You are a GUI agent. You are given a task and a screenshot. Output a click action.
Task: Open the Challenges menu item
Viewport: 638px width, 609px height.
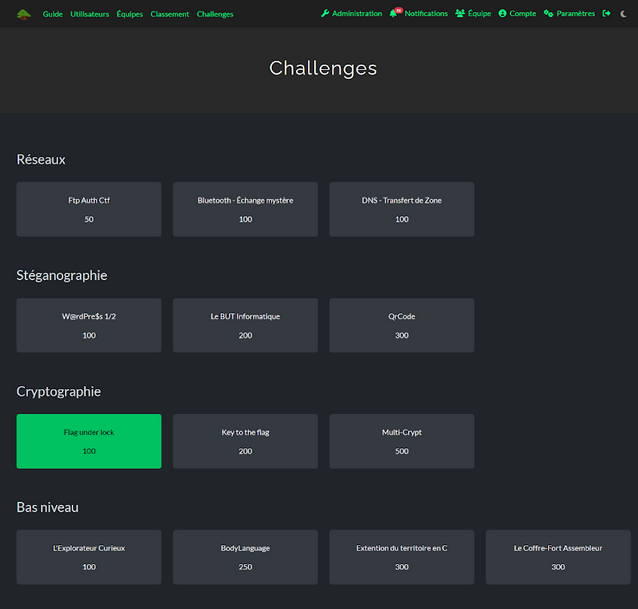coord(215,14)
